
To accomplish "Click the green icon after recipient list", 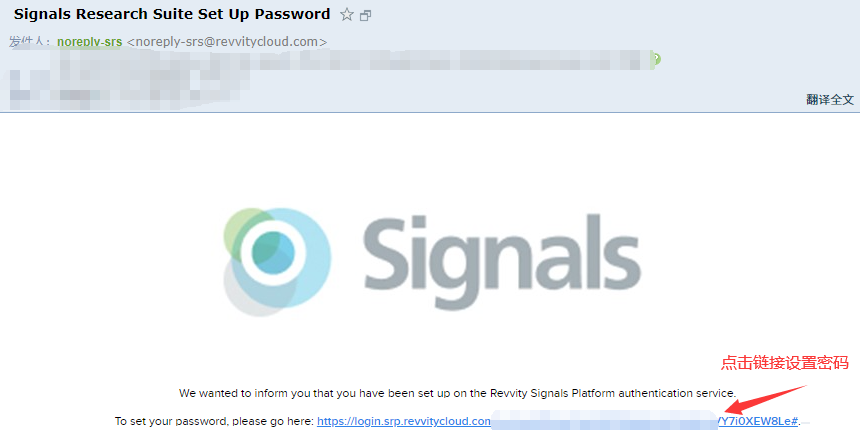I will (656, 59).
